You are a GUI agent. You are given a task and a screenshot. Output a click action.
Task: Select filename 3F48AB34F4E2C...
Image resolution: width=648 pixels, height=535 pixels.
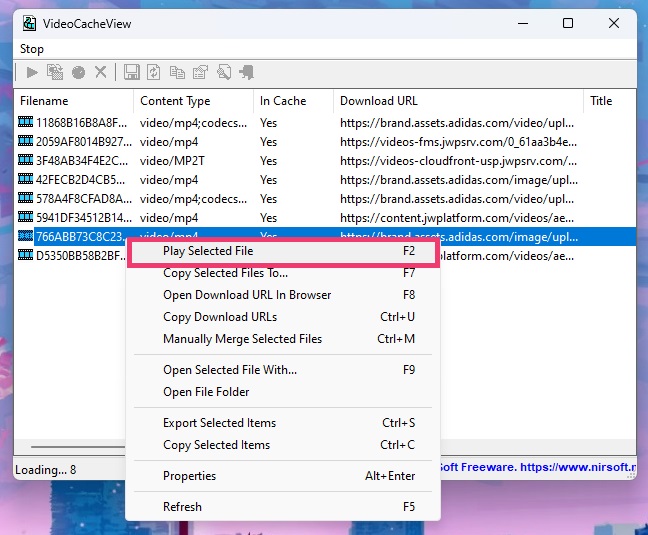click(82, 161)
